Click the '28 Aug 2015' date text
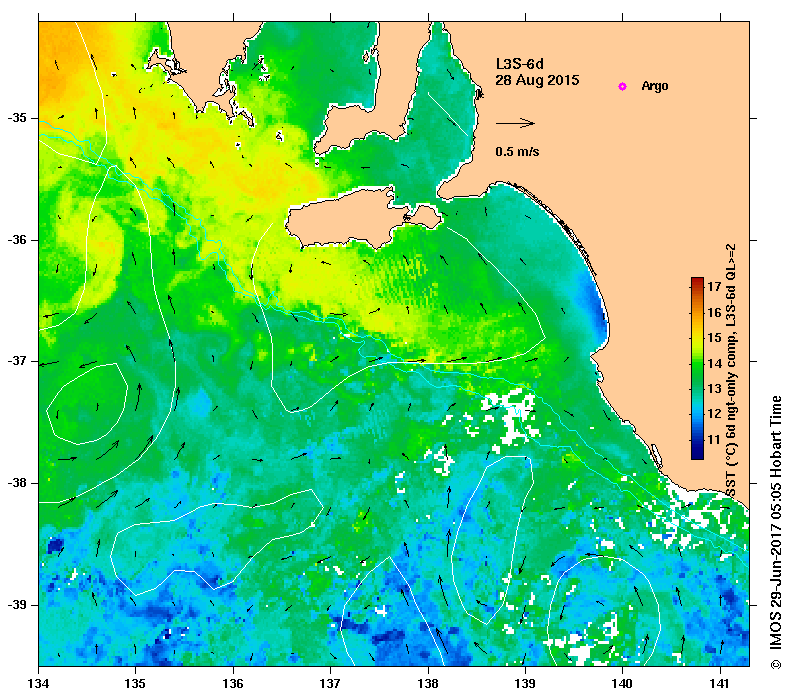791x700 pixels. point(537,80)
